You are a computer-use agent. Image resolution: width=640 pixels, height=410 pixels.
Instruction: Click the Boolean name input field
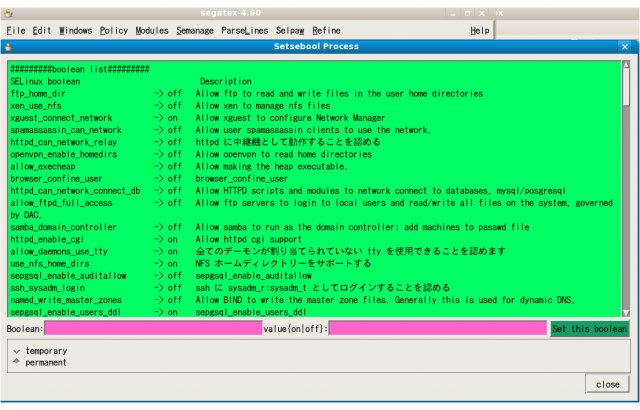click(x=152, y=328)
